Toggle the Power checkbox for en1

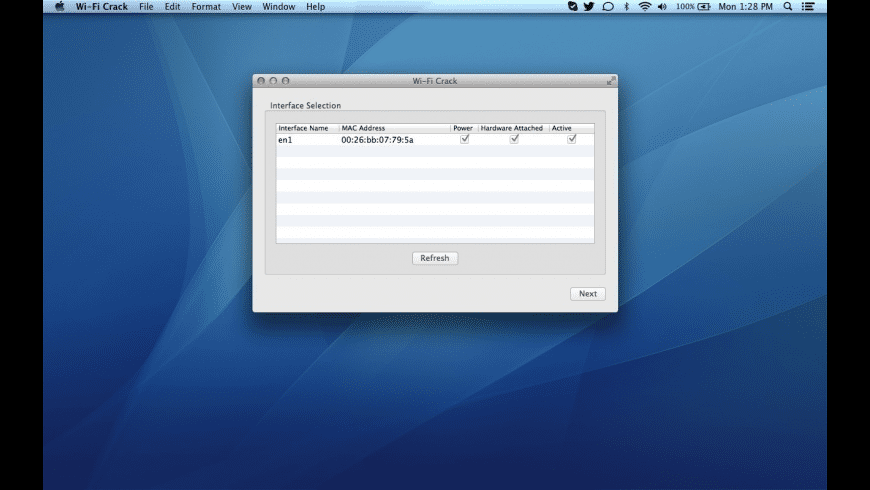click(464, 139)
